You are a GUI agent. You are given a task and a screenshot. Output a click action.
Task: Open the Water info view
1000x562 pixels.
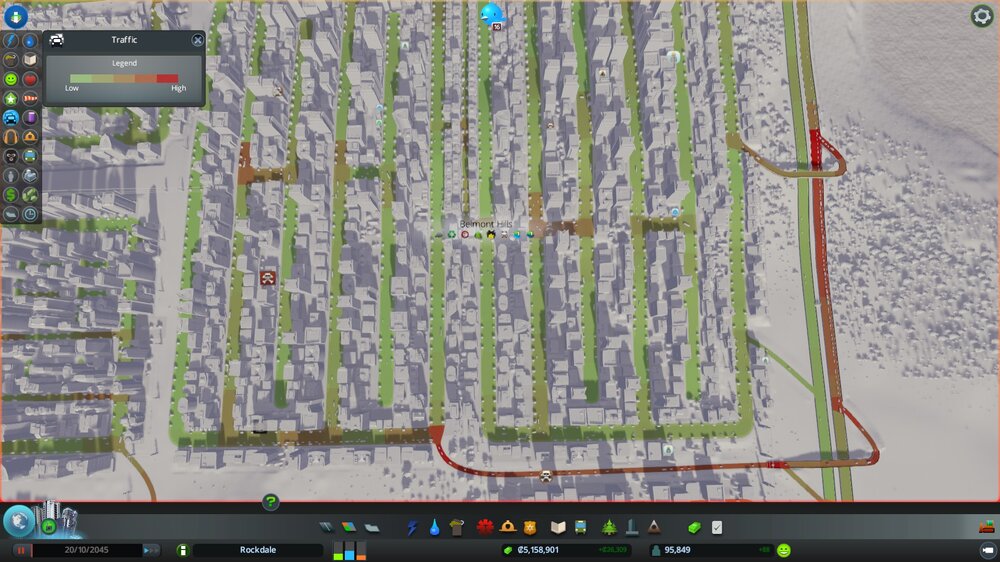pyautogui.click(x=30, y=40)
